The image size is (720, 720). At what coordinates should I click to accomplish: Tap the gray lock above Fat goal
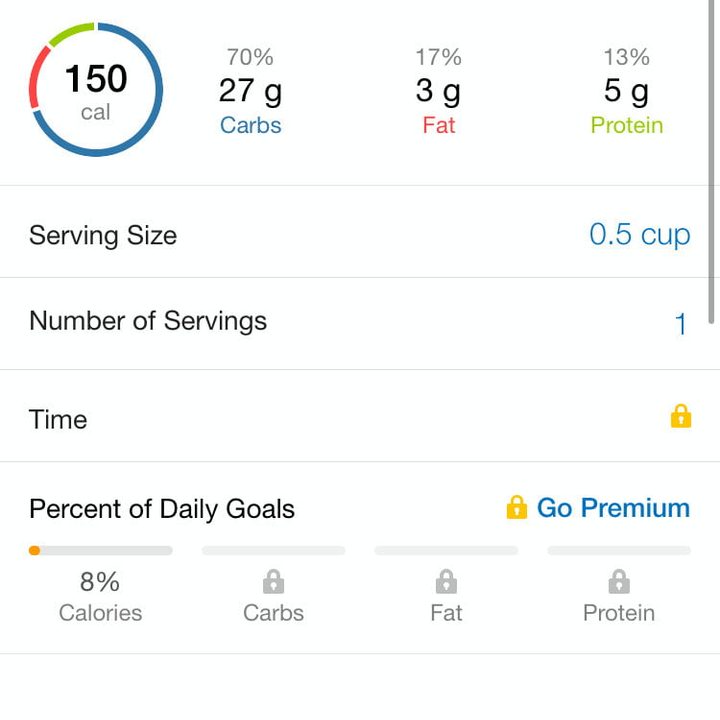446,581
